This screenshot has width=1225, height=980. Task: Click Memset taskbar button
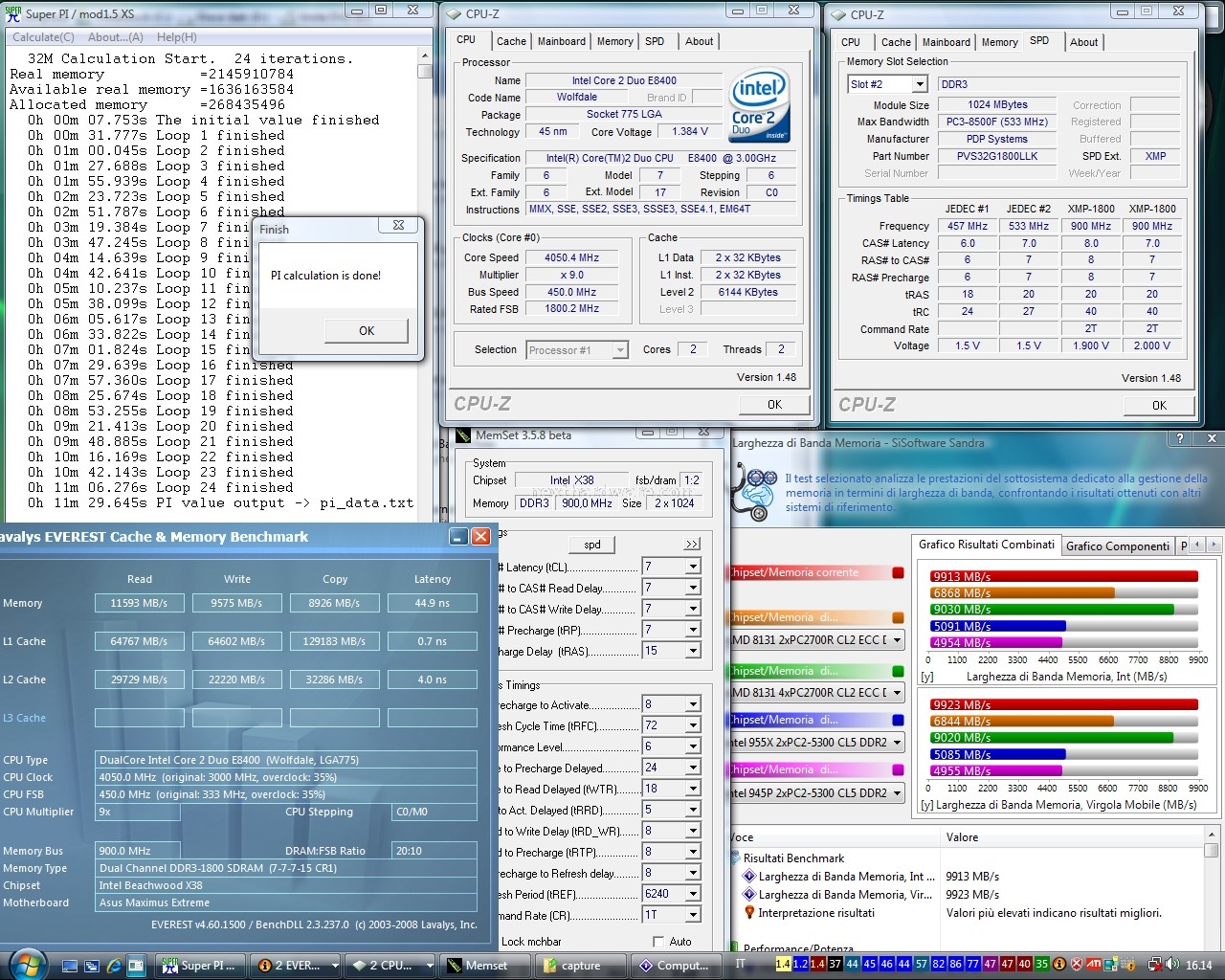486,966
